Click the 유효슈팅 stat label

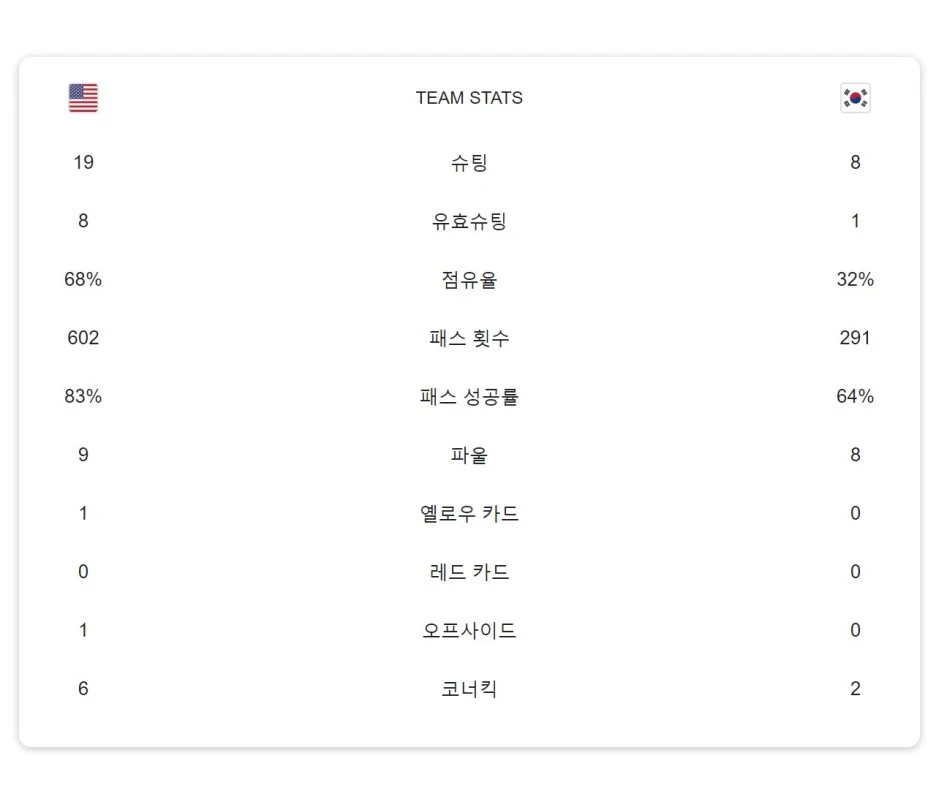click(x=469, y=221)
